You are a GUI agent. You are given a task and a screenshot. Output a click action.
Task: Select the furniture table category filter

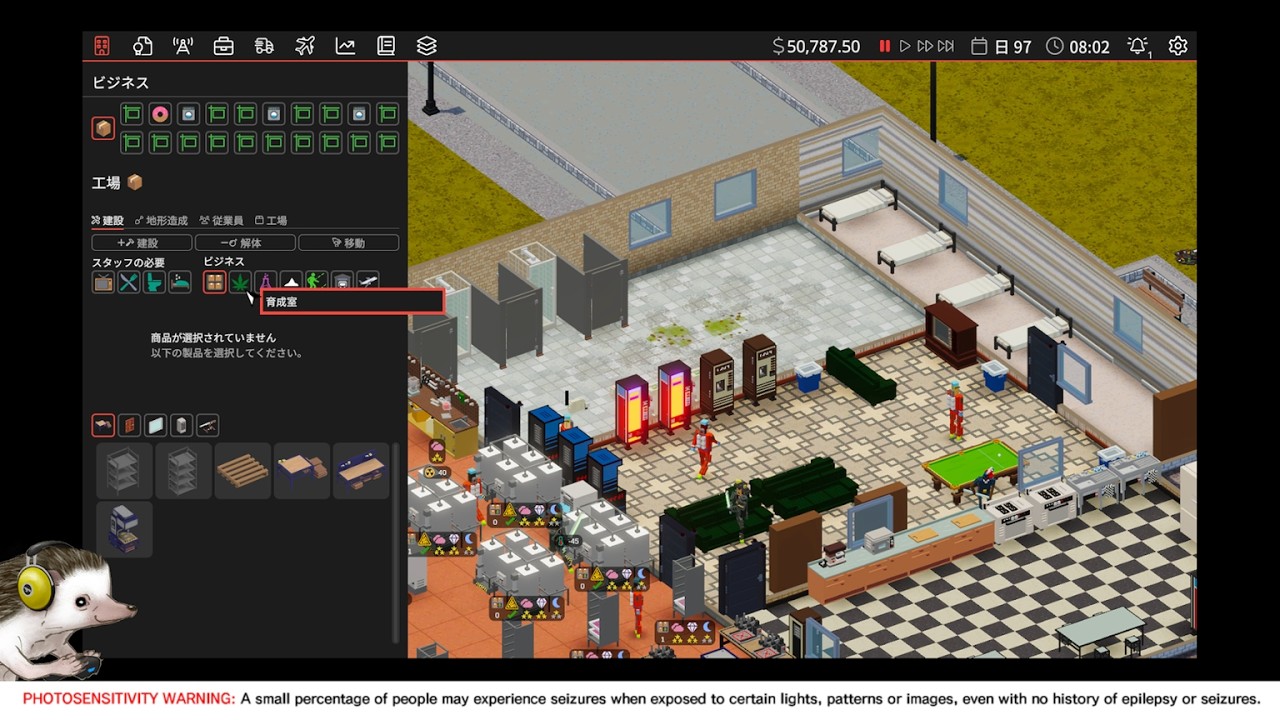103,426
